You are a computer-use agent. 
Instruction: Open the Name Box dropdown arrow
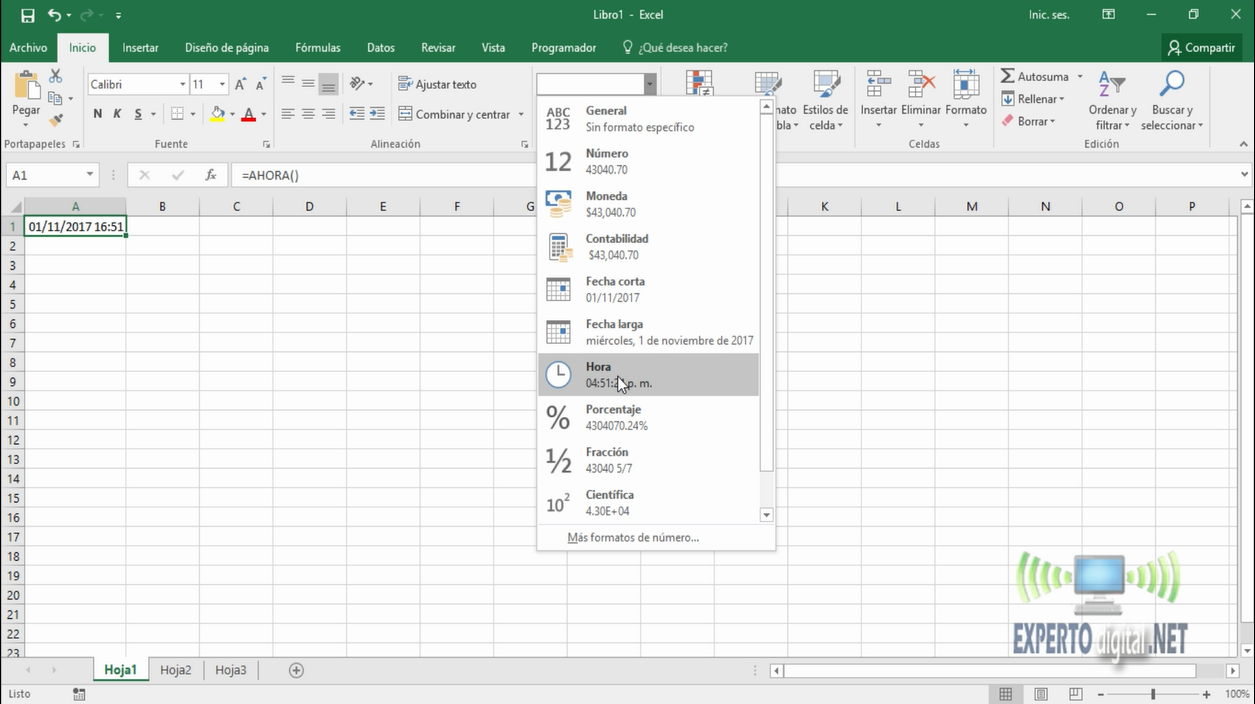[90, 175]
